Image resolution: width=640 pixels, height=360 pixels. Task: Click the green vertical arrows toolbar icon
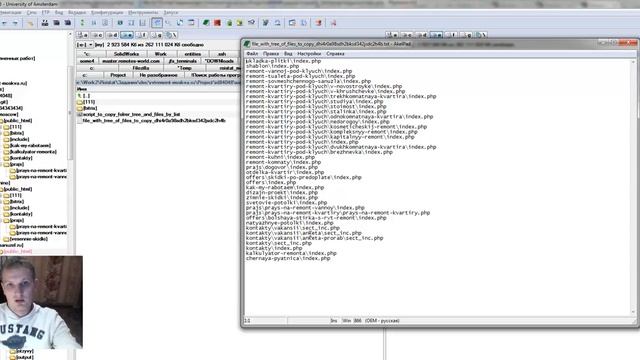(82, 23)
